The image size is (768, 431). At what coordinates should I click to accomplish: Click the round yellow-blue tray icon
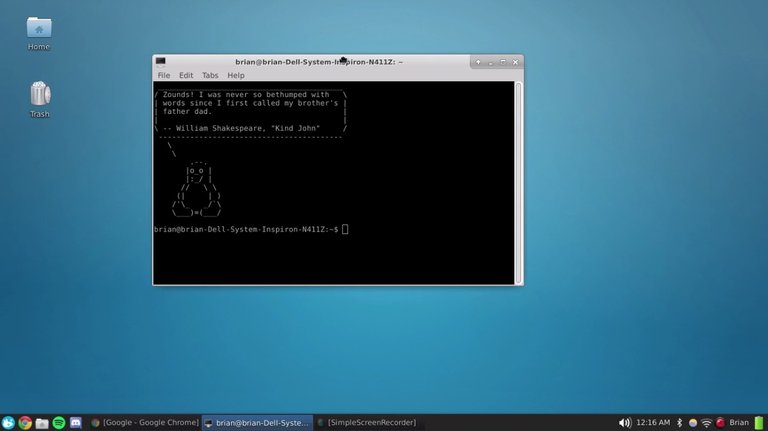pyautogui.click(x=693, y=423)
